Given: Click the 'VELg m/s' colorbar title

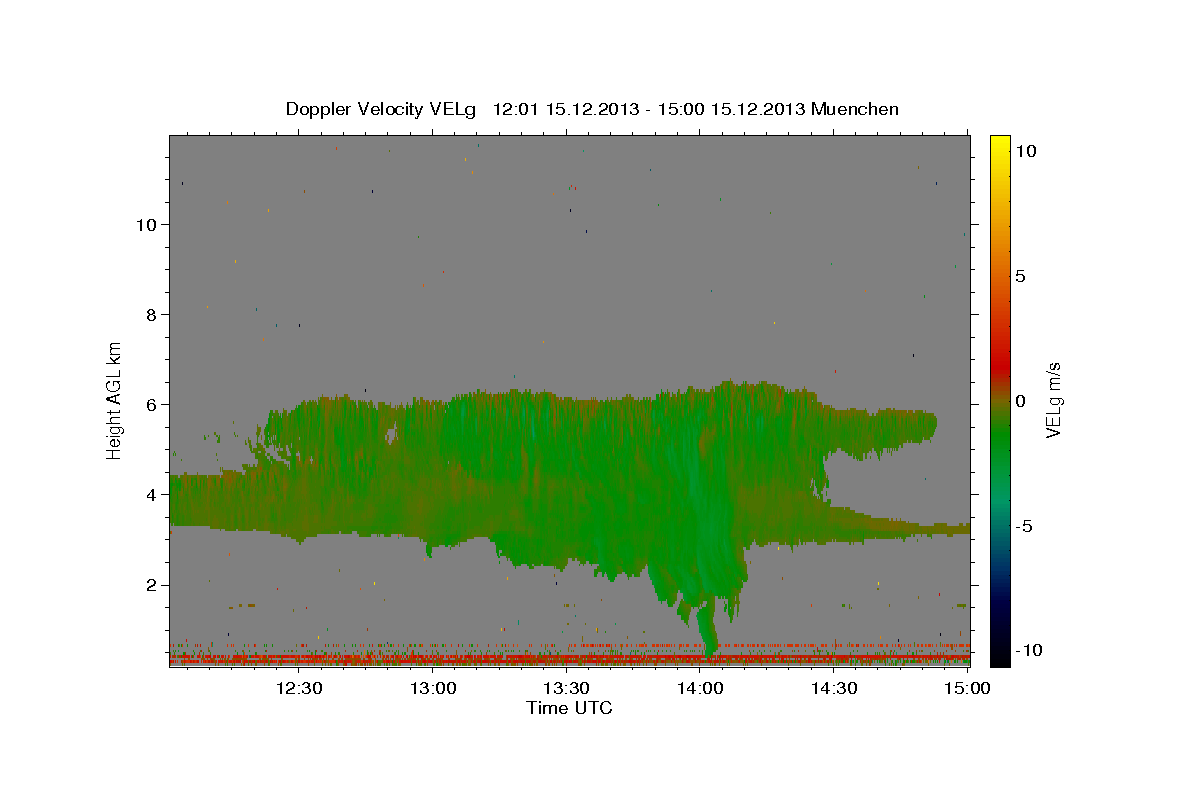Looking at the screenshot, I should click(1054, 400).
